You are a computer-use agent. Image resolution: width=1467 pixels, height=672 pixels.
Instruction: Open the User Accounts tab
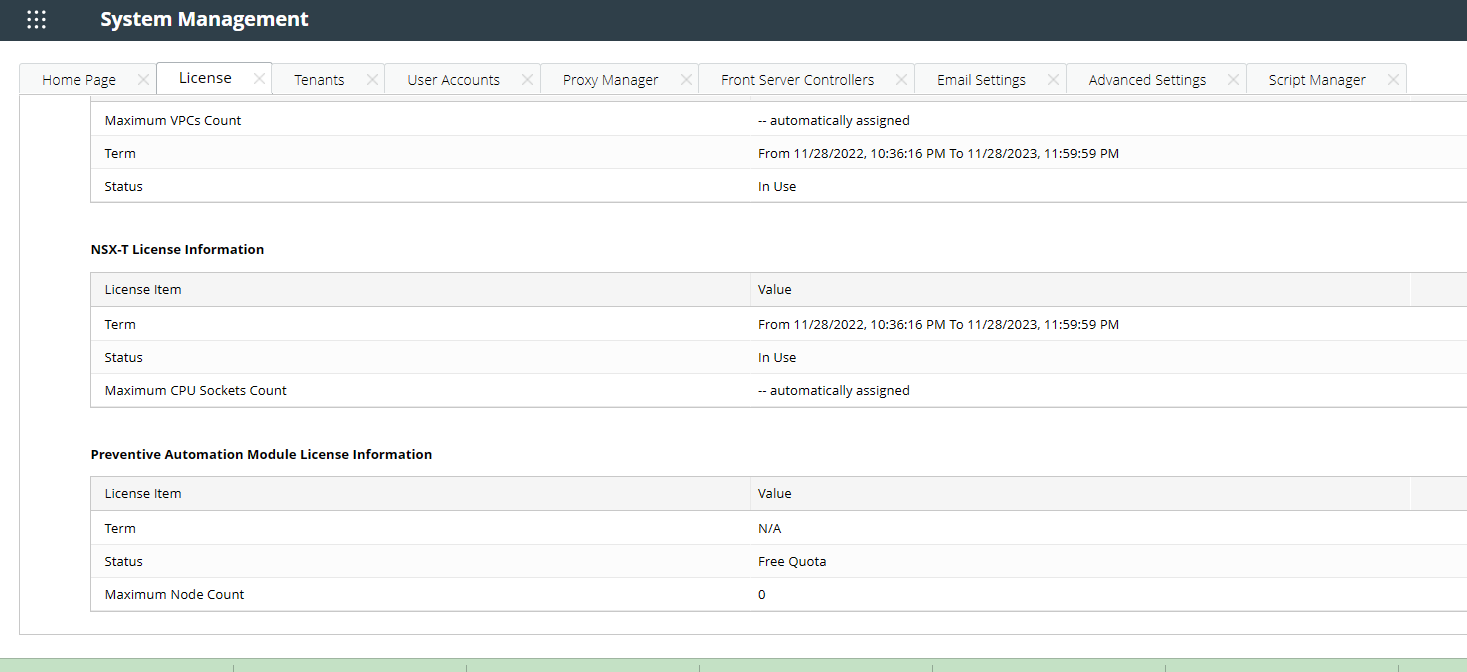pyautogui.click(x=452, y=79)
